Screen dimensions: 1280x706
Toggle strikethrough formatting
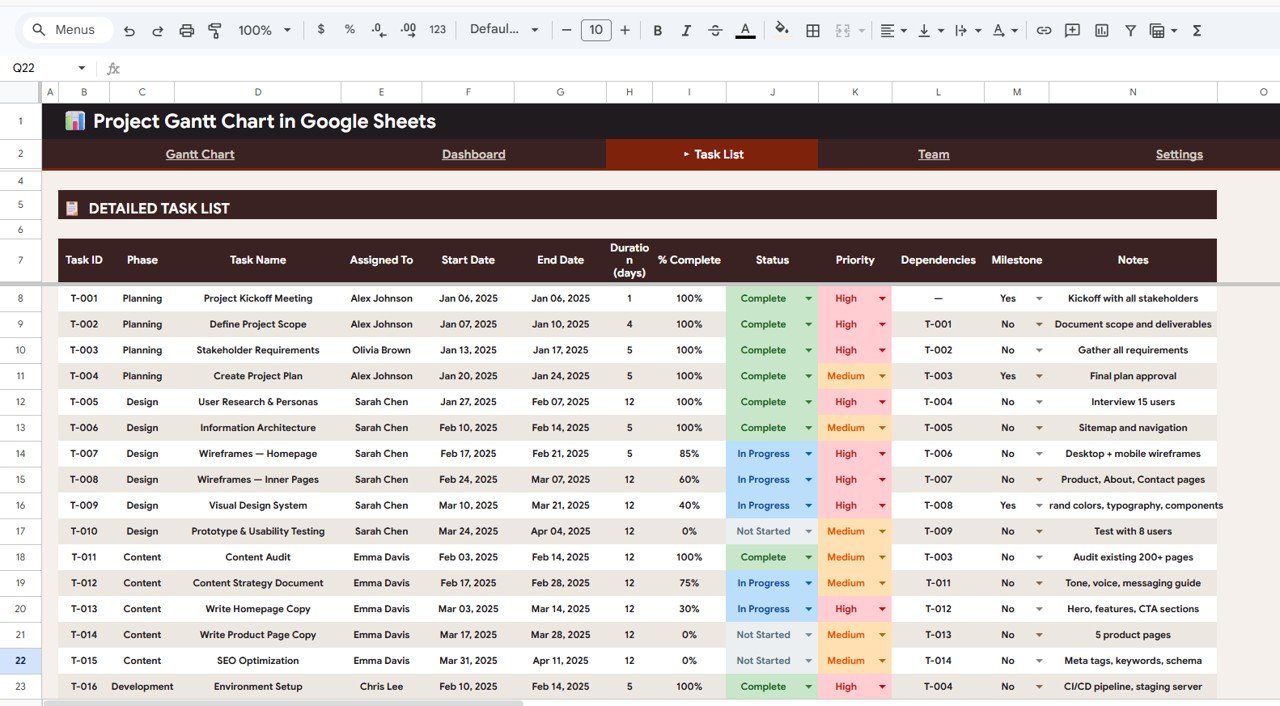pos(715,30)
